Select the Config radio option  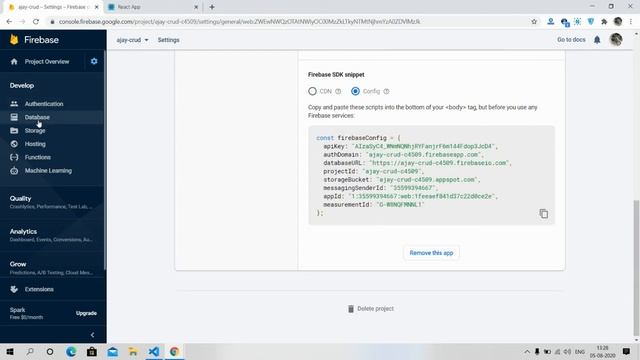[x=356, y=91]
